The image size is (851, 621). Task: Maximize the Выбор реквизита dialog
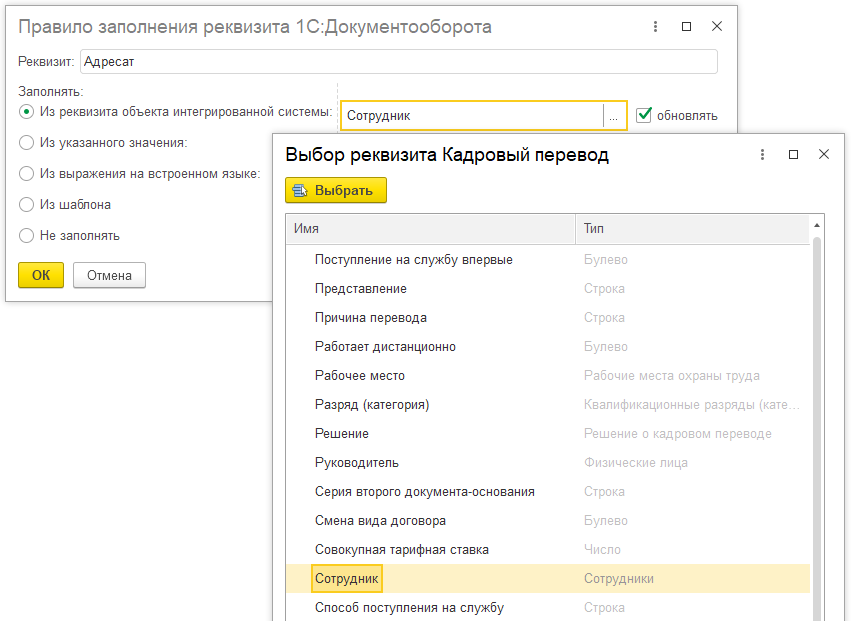point(794,155)
